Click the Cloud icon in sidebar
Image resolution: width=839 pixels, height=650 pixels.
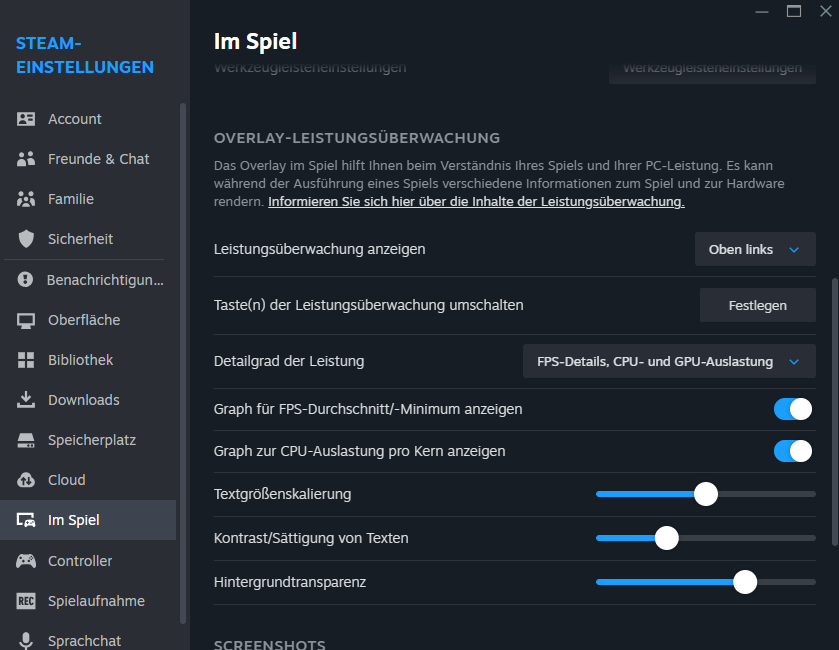[x=27, y=480]
